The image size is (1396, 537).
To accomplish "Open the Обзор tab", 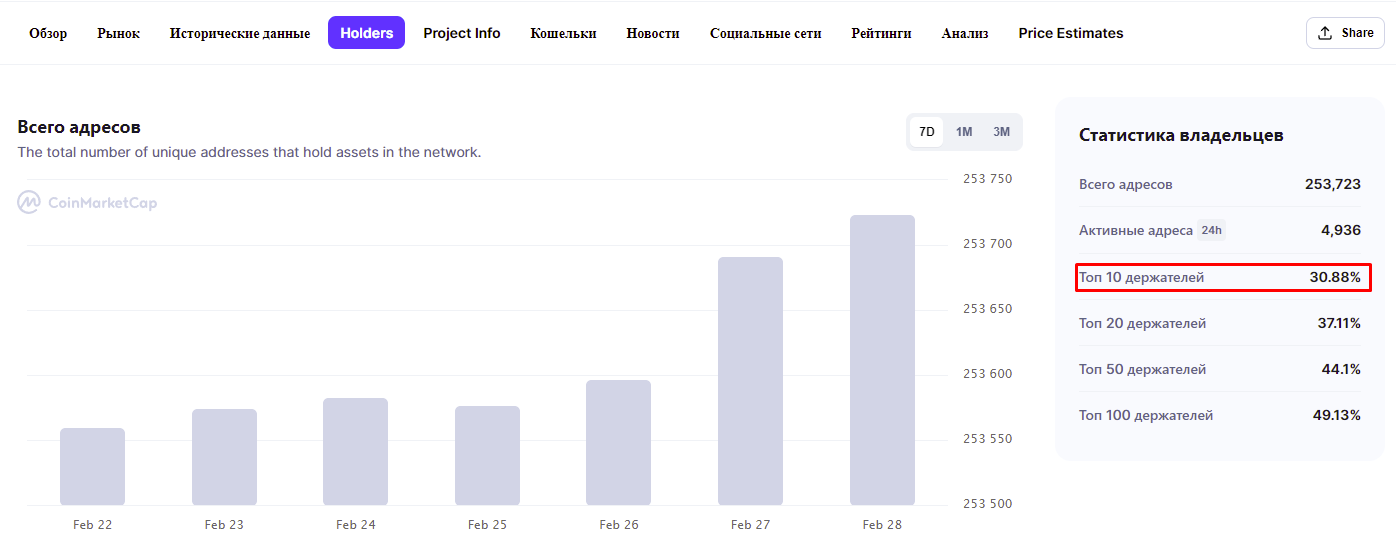I will [48, 33].
